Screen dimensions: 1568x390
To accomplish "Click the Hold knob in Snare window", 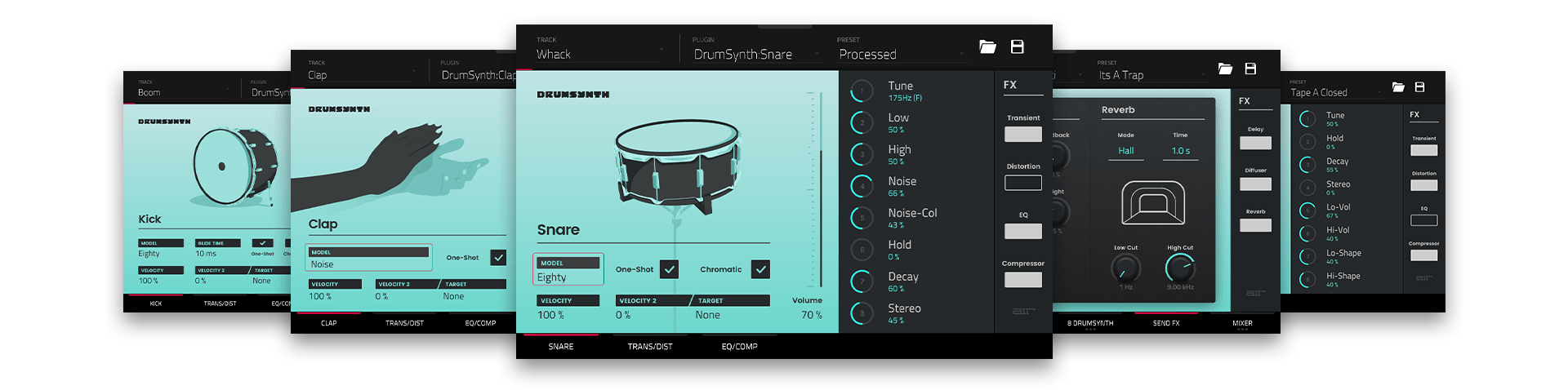I will [862, 250].
